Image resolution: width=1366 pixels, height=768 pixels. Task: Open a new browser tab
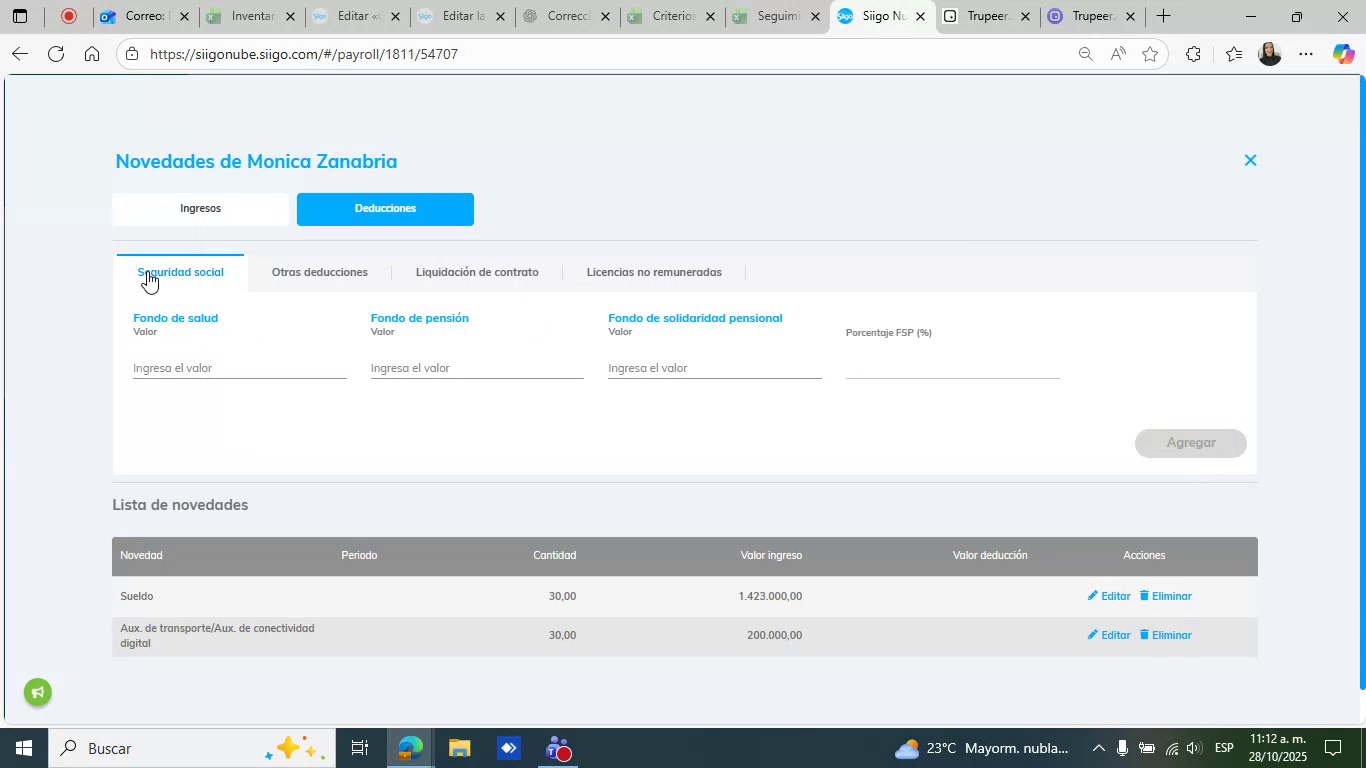point(1163,16)
